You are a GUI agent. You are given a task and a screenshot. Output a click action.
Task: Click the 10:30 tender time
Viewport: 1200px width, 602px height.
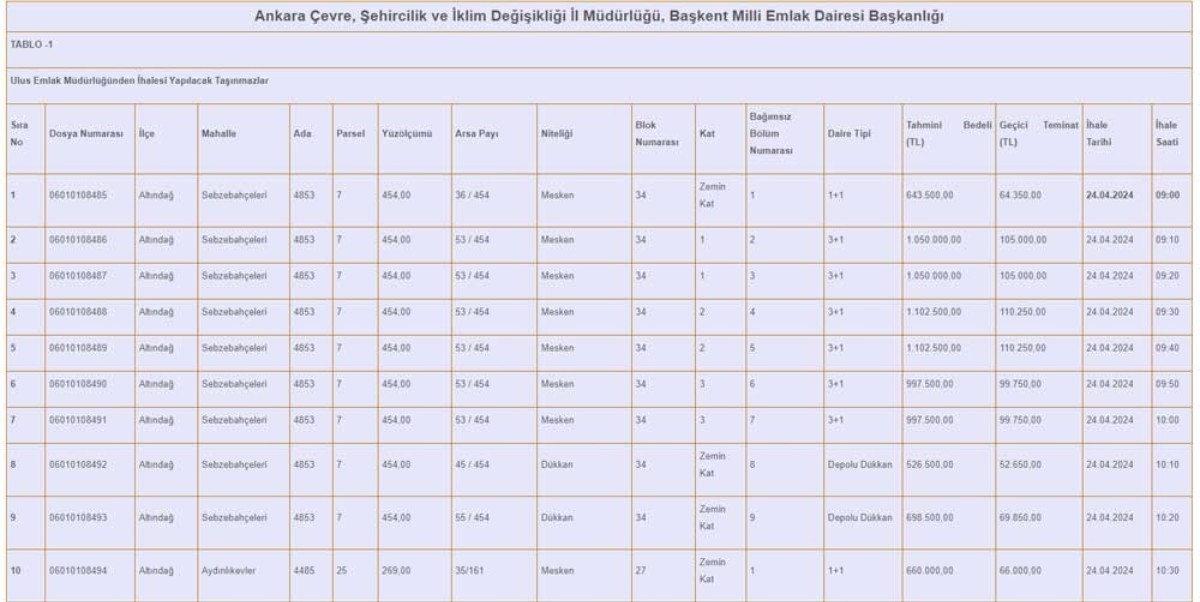[1167, 571]
